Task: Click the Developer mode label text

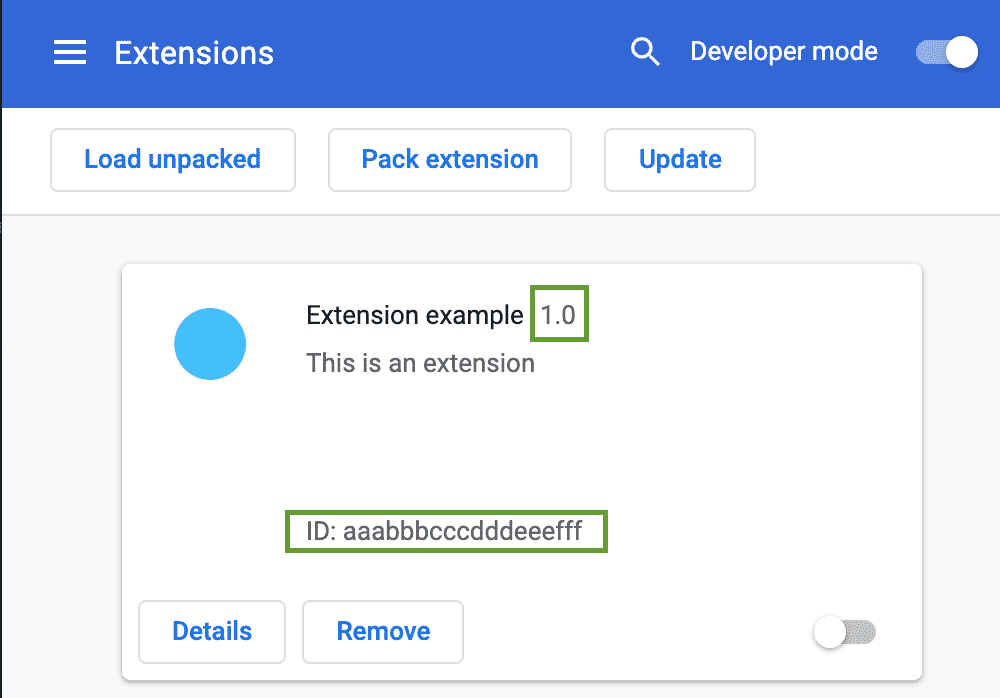Action: click(784, 51)
